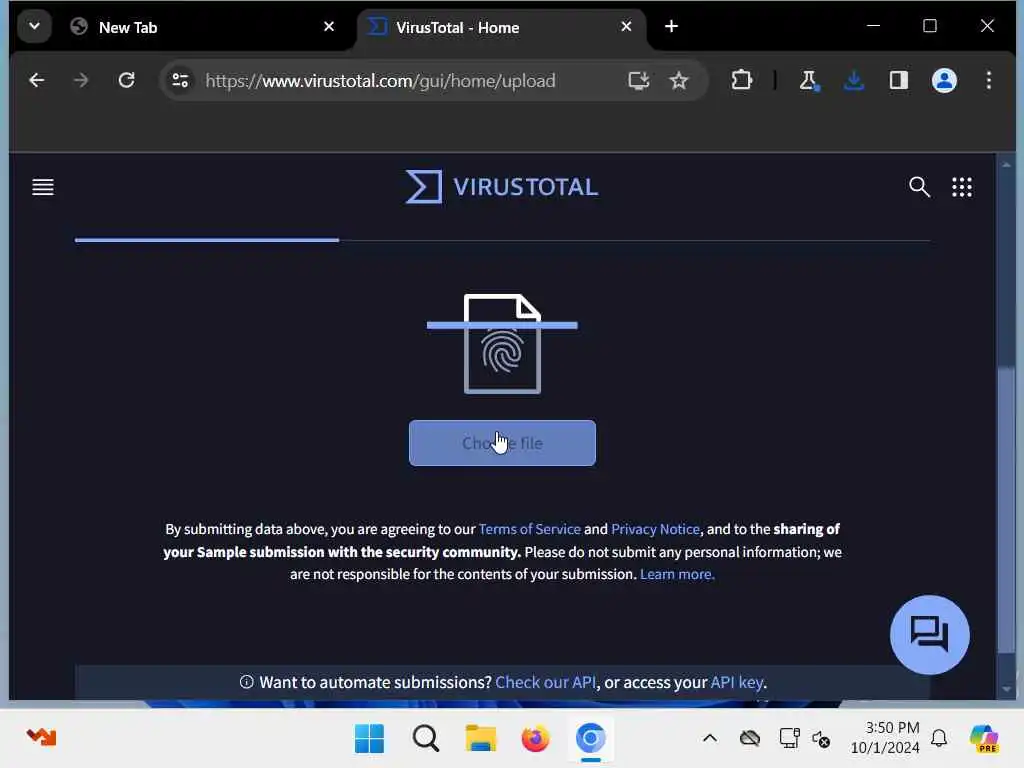The image size is (1024, 768).
Task: Click the muted volume tray icon
Action: [x=822, y=739]
